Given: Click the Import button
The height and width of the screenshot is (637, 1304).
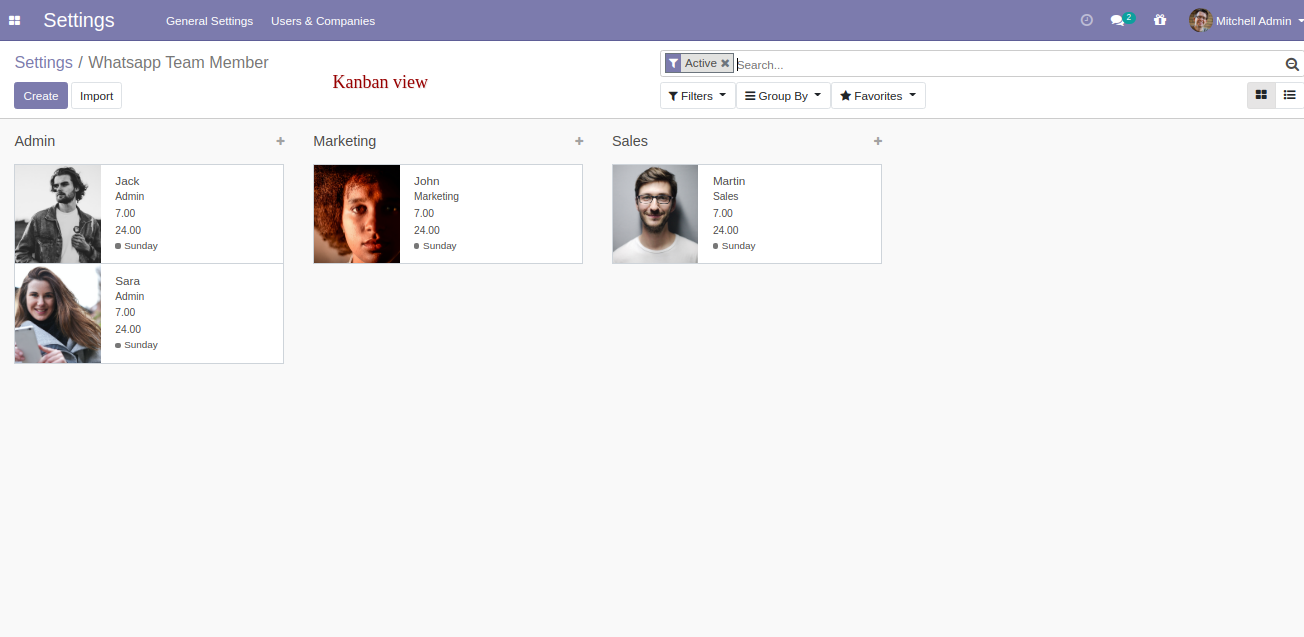Looking at the screenshot, I should point(96,96).
